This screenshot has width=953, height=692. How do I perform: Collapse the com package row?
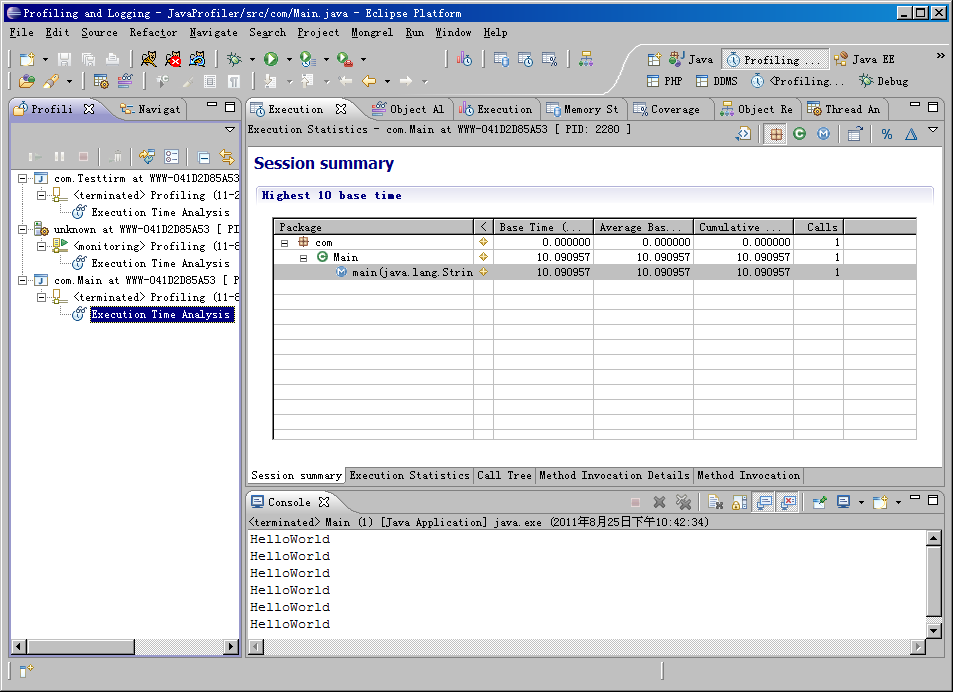coord(284,242)
